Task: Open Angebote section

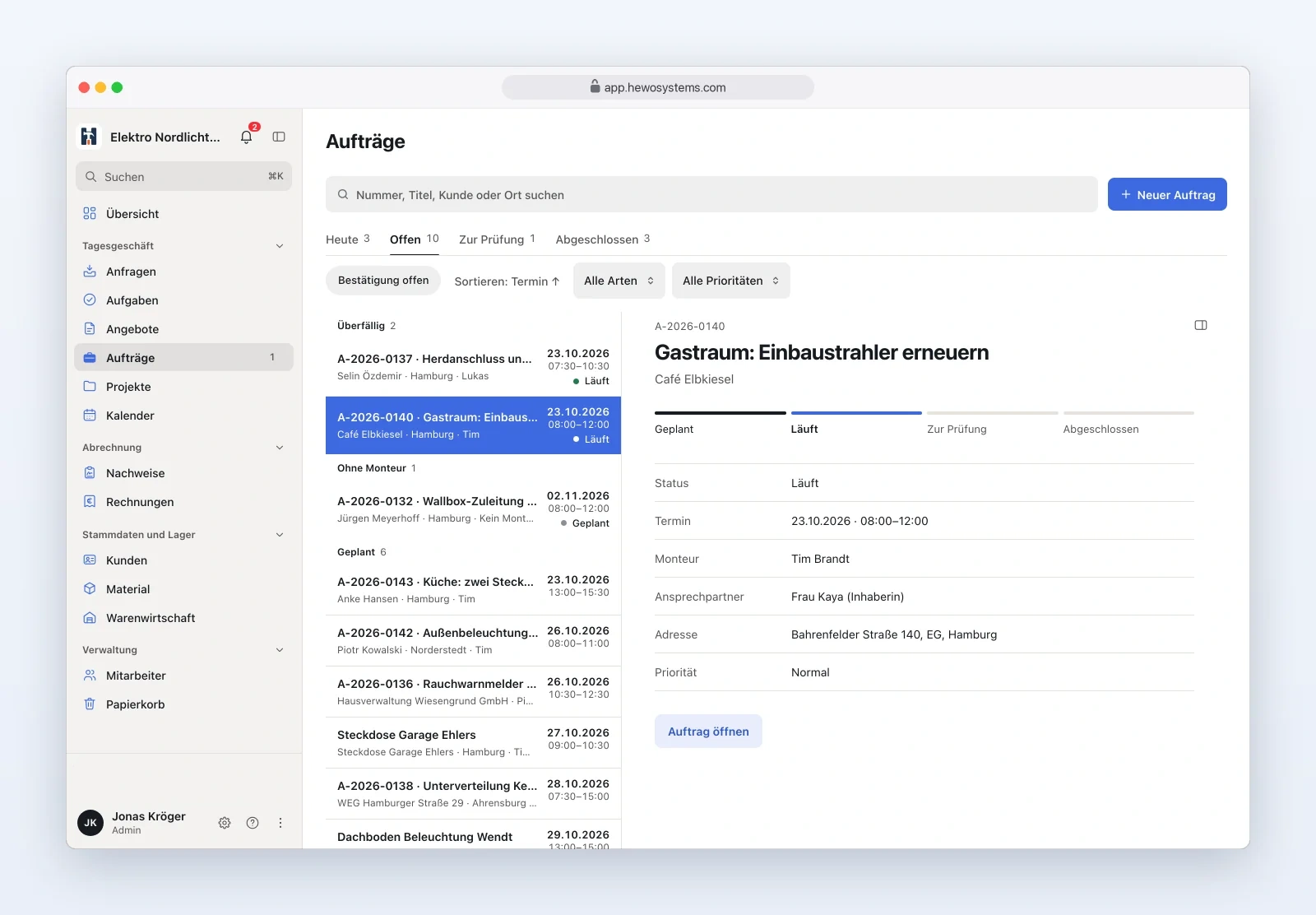Action: [x=184, y=329]
